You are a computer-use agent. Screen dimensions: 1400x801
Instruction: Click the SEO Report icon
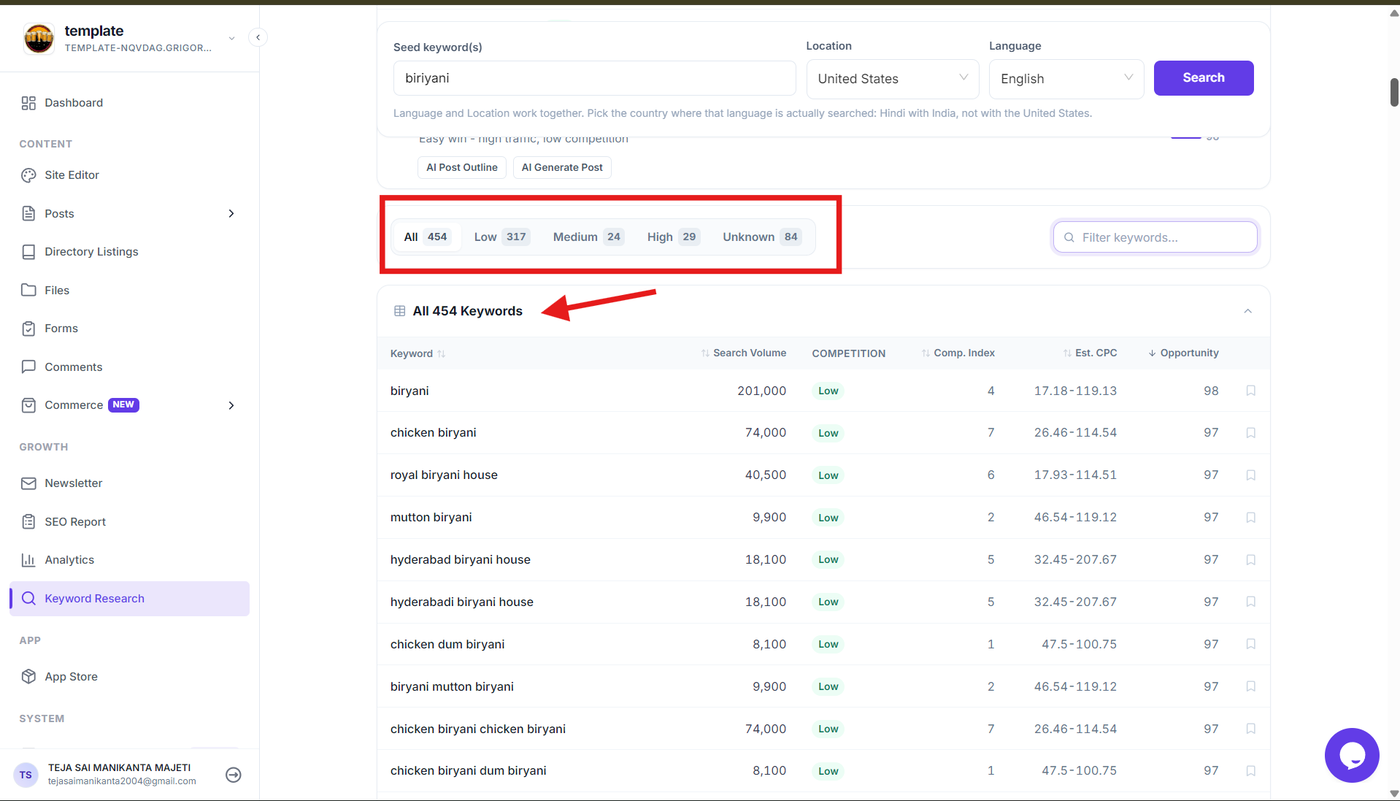[28, 522]
